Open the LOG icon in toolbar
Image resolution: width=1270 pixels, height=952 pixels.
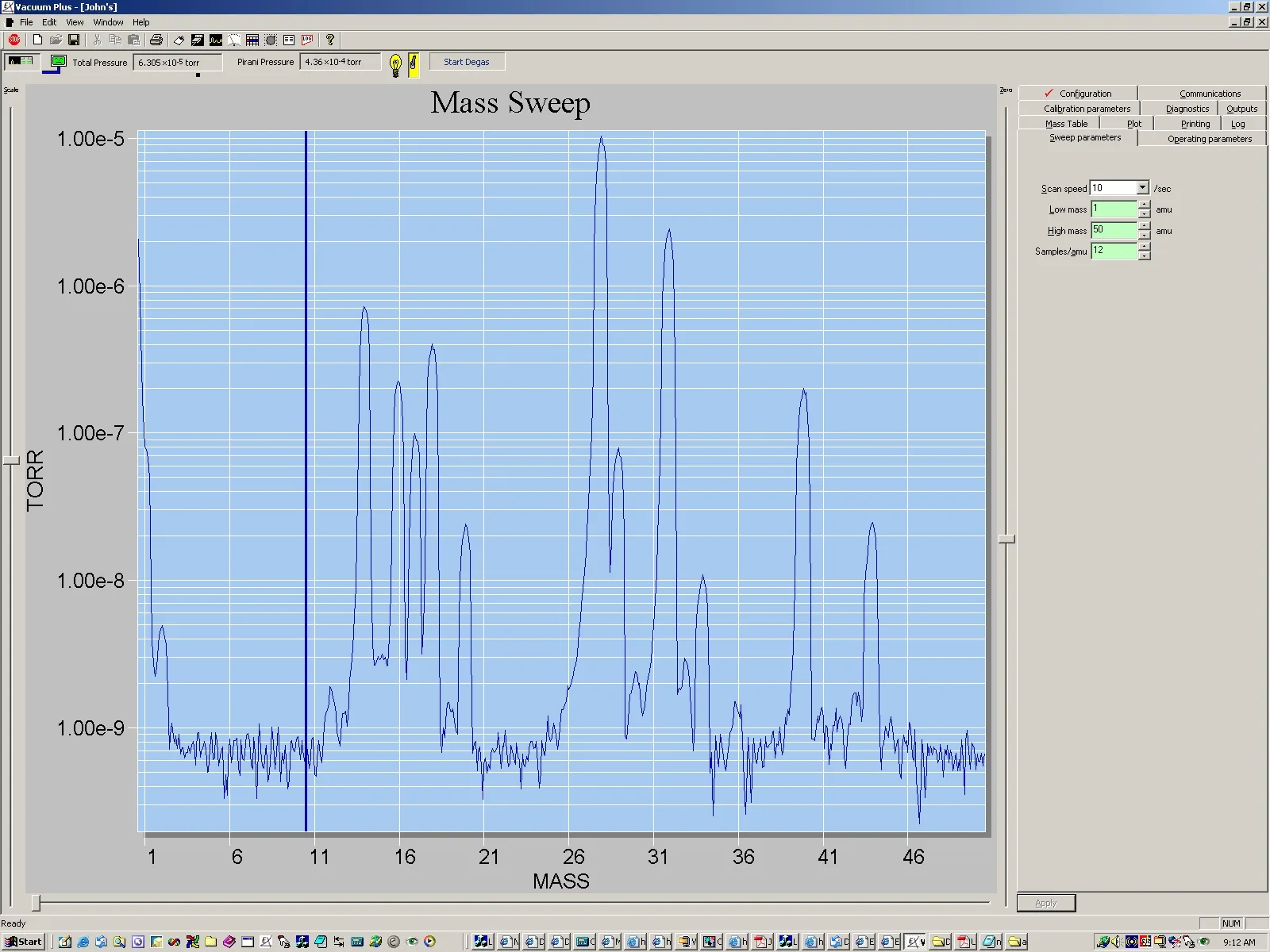point(307,40)
